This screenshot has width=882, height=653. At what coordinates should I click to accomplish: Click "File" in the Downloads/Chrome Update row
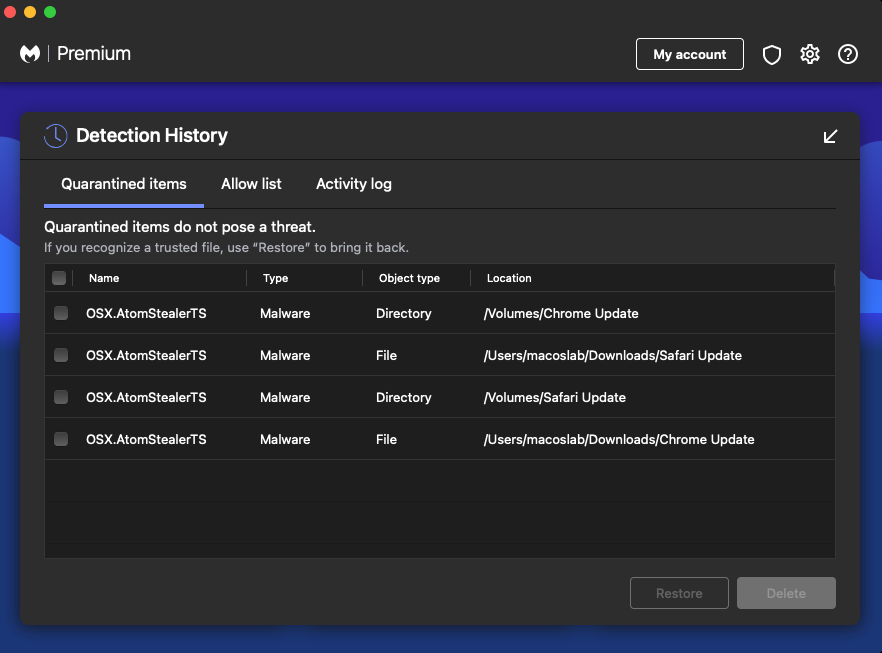pos(386,439)
